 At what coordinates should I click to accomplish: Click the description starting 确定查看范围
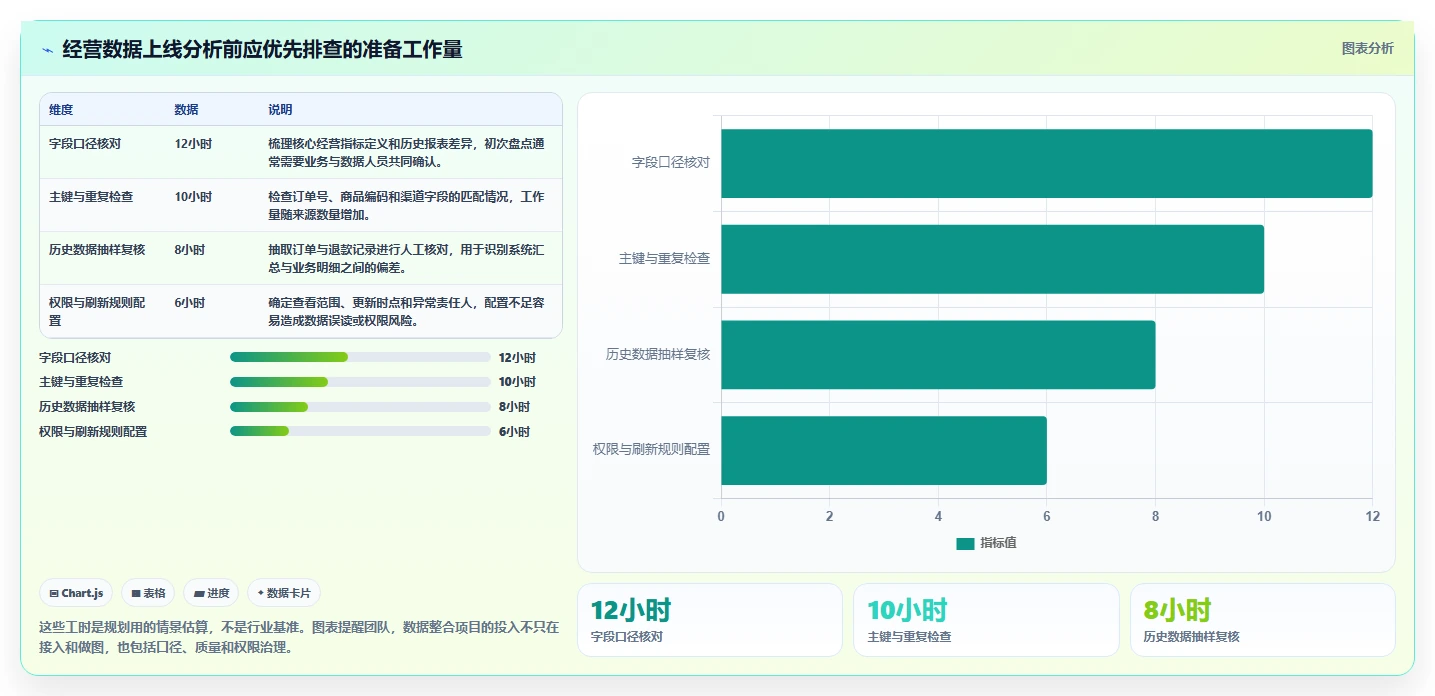click(x=407, y=311)
